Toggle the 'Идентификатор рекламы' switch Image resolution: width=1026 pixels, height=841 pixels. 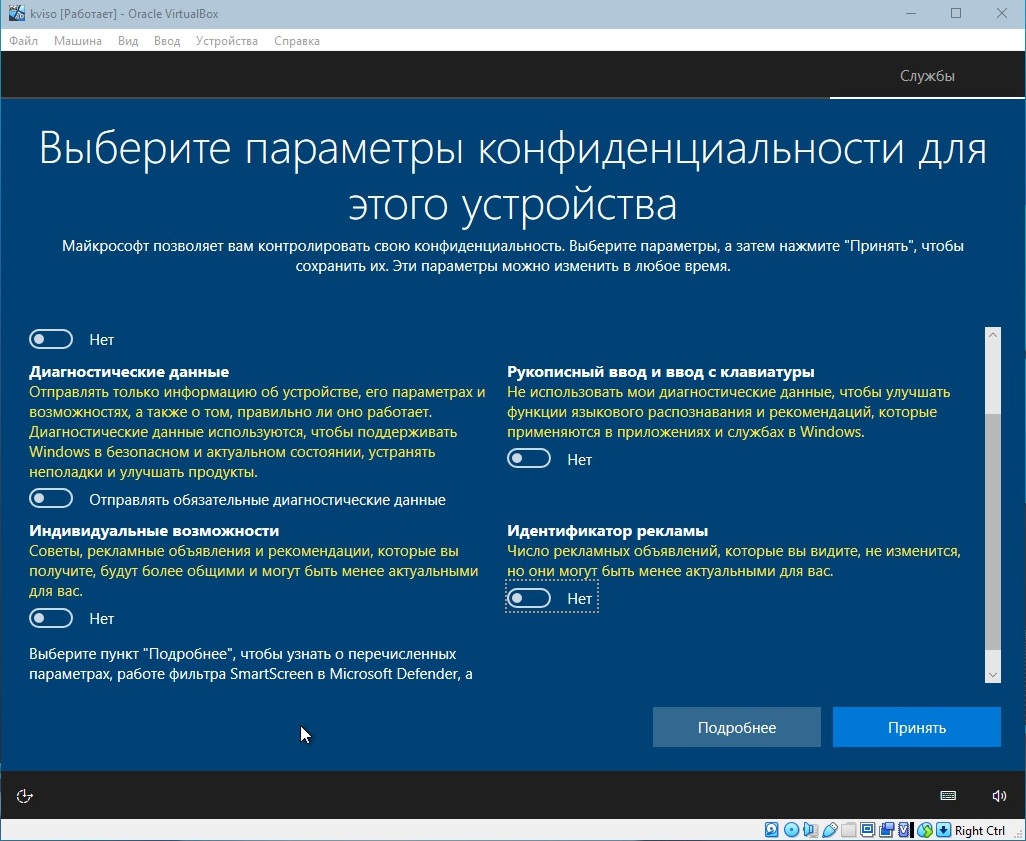coord(529,598)
